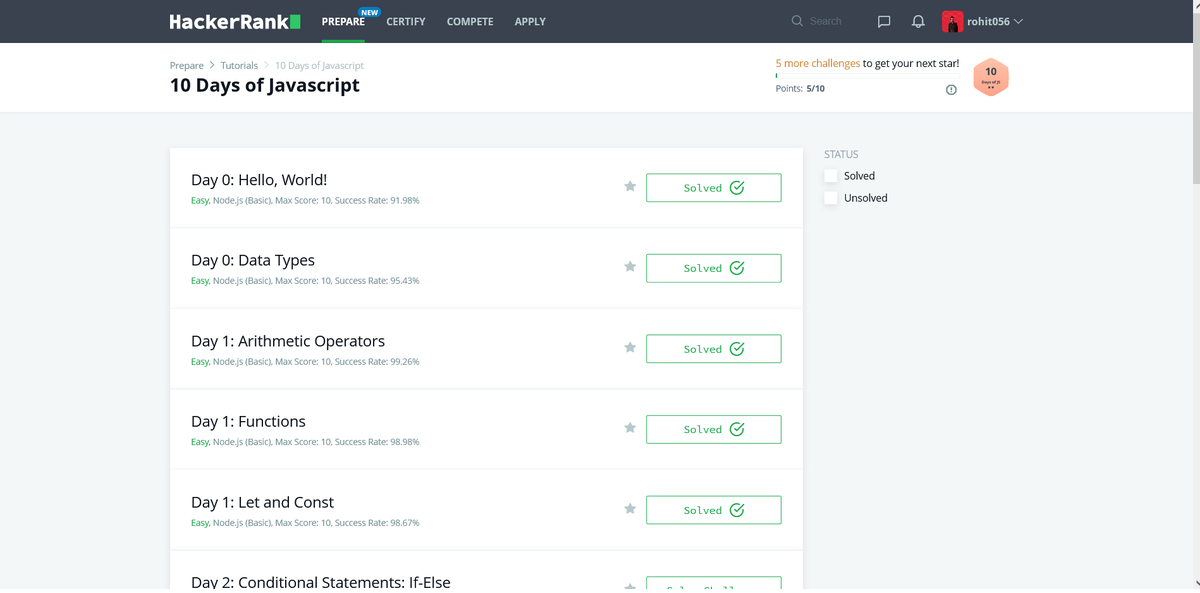Open Day 1: Functions challenge title

tap(249, 421)
